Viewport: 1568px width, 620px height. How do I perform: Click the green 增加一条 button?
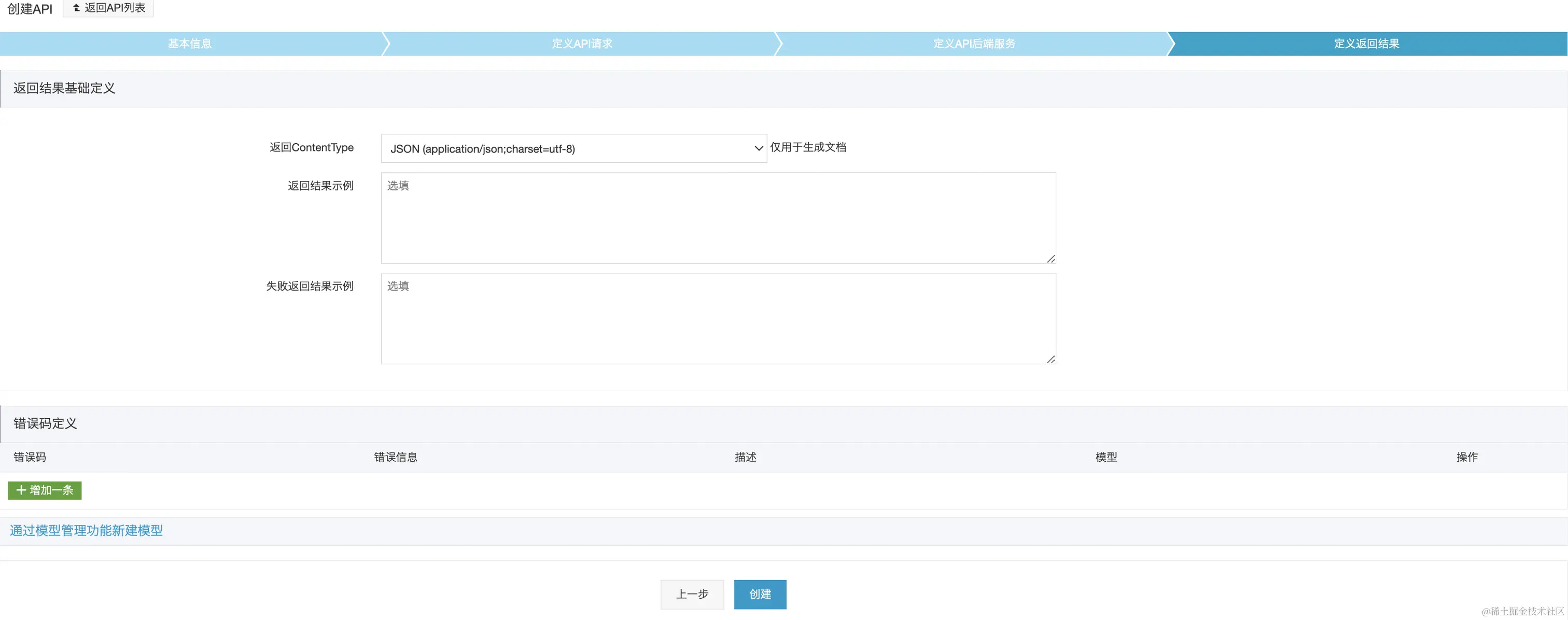tap(45, 490)
